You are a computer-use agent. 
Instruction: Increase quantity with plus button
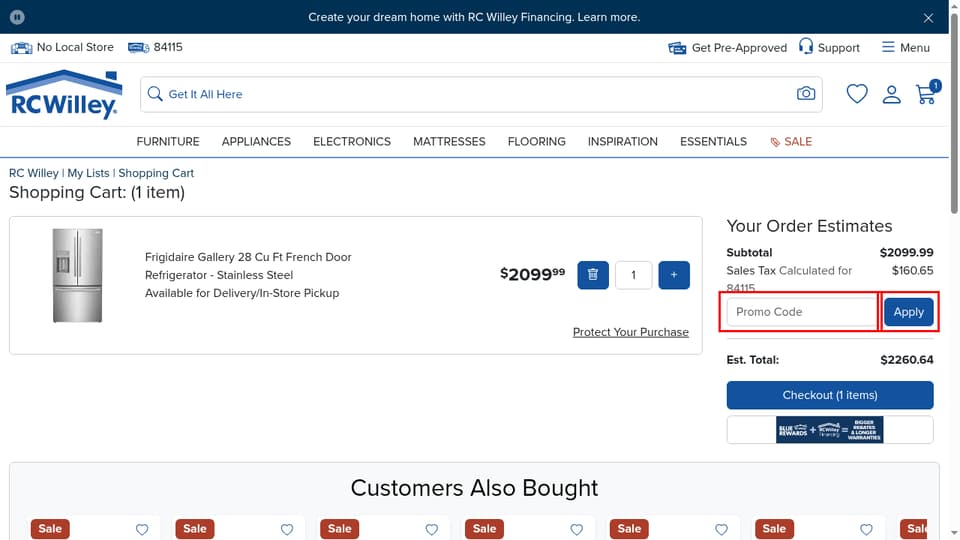click(673, 275)
